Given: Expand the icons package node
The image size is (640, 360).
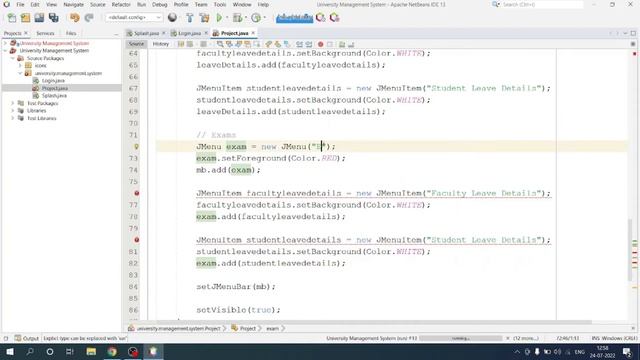Looking at the screenshot, I should tap(20, 66).
